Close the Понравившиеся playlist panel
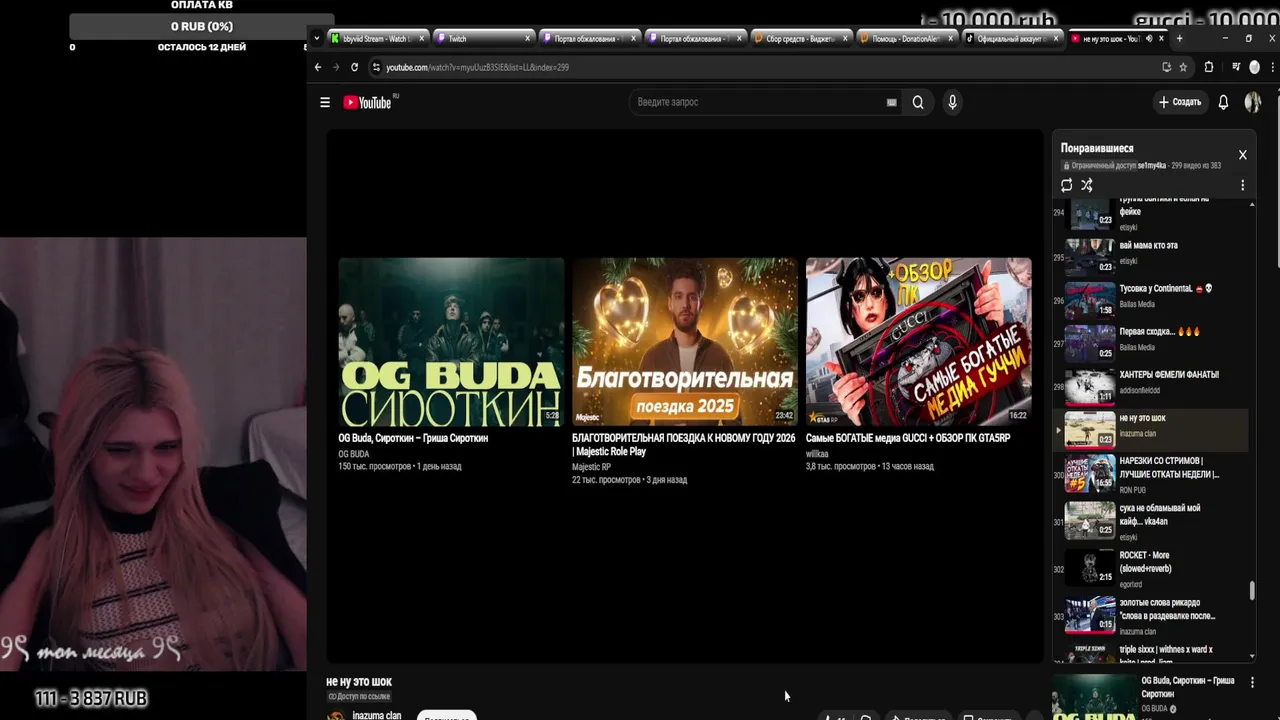Image resolution: width=1280 pixels, height=720 pixels. pyautogui.click(x=1242, y=155)
